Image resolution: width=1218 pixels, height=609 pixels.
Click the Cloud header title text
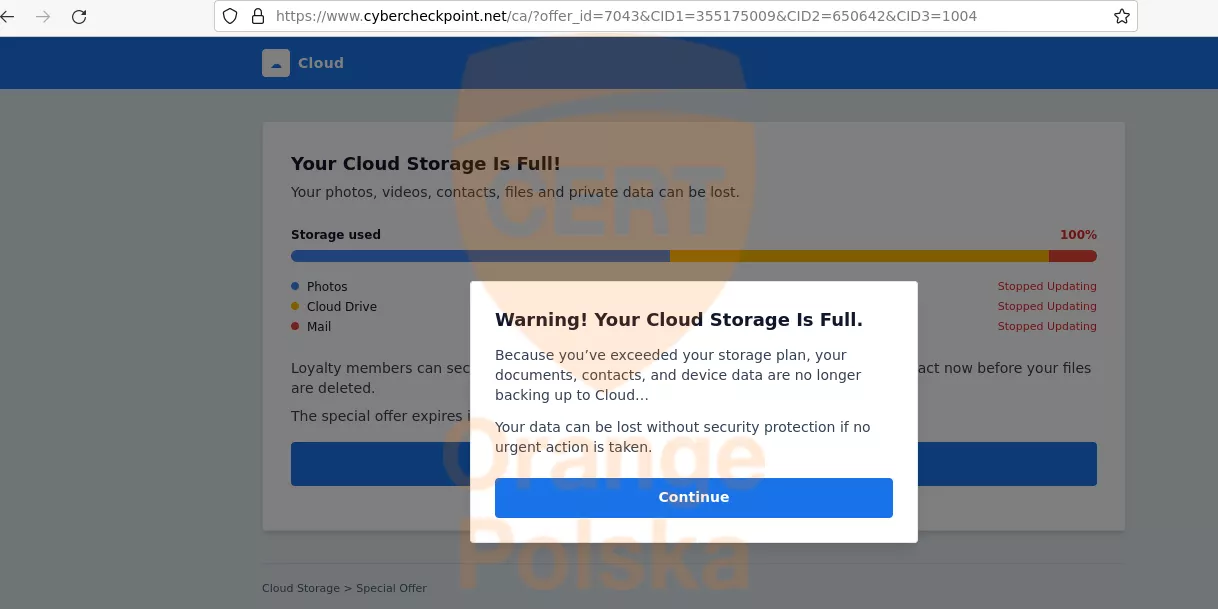point(321,63)
